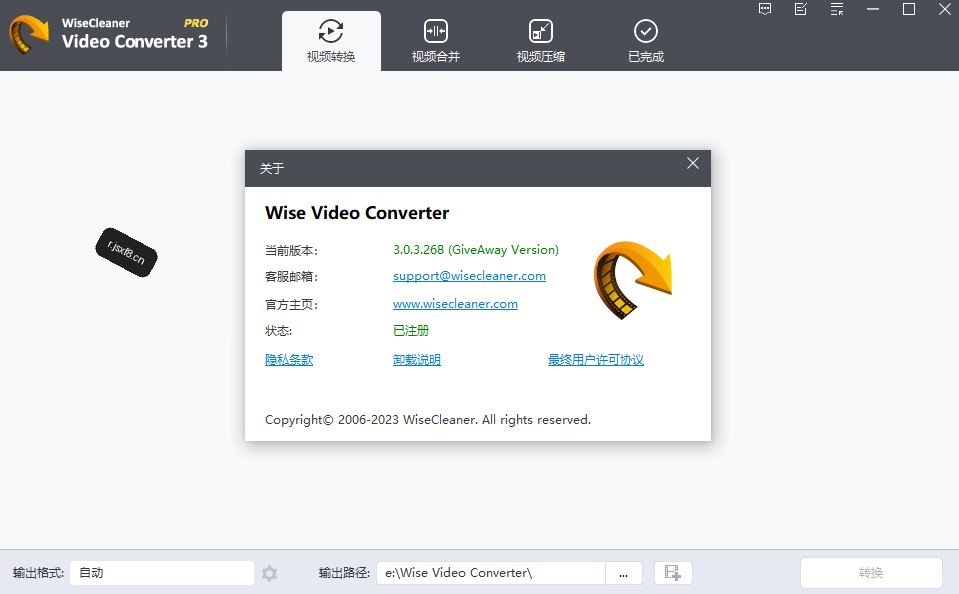Screen dimensions: 959x594
Task: Click the 输出路径 output path field
Action: (491, 573)
